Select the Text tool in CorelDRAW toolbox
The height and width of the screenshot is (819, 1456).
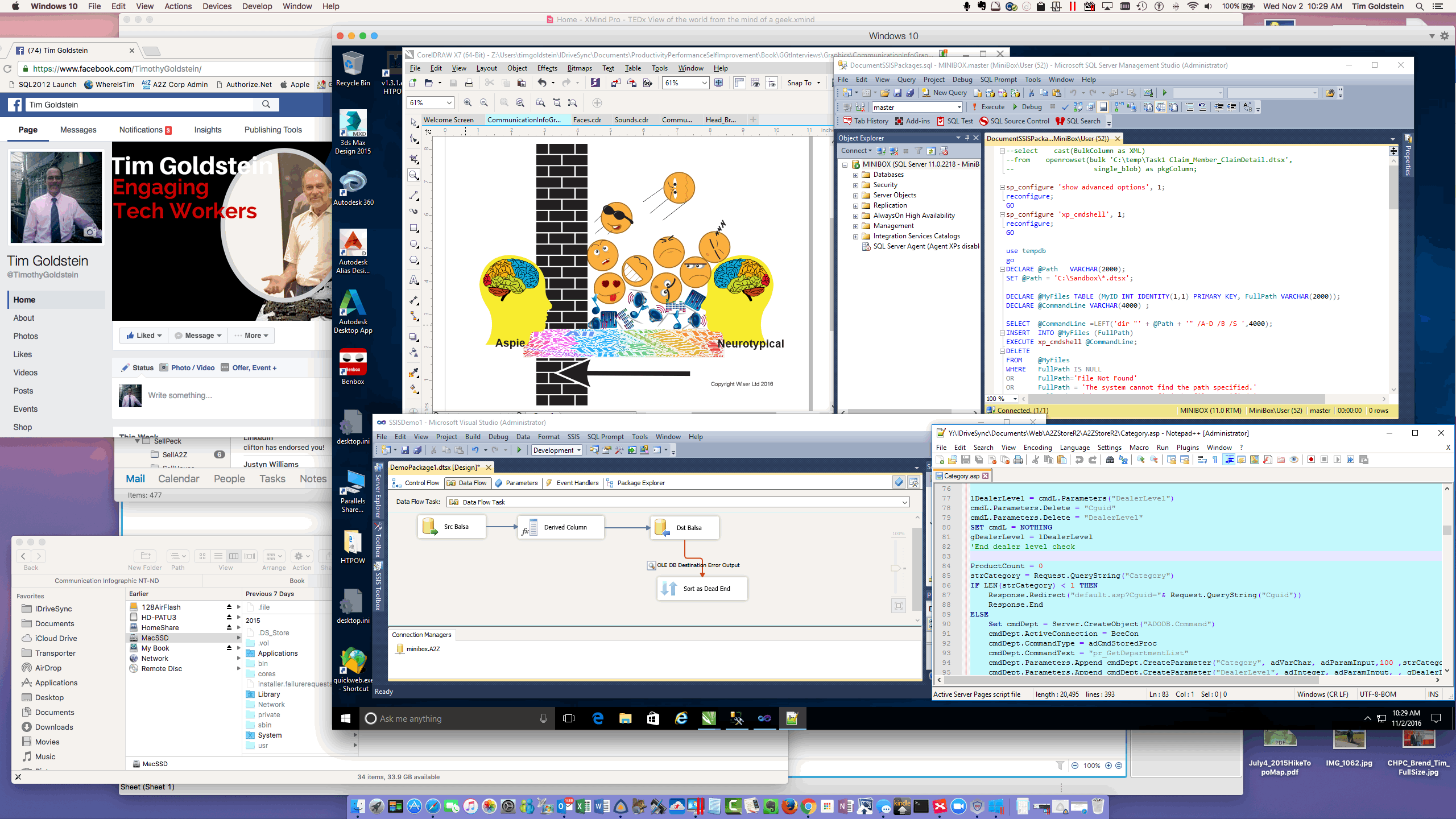(x=414, y=280)
